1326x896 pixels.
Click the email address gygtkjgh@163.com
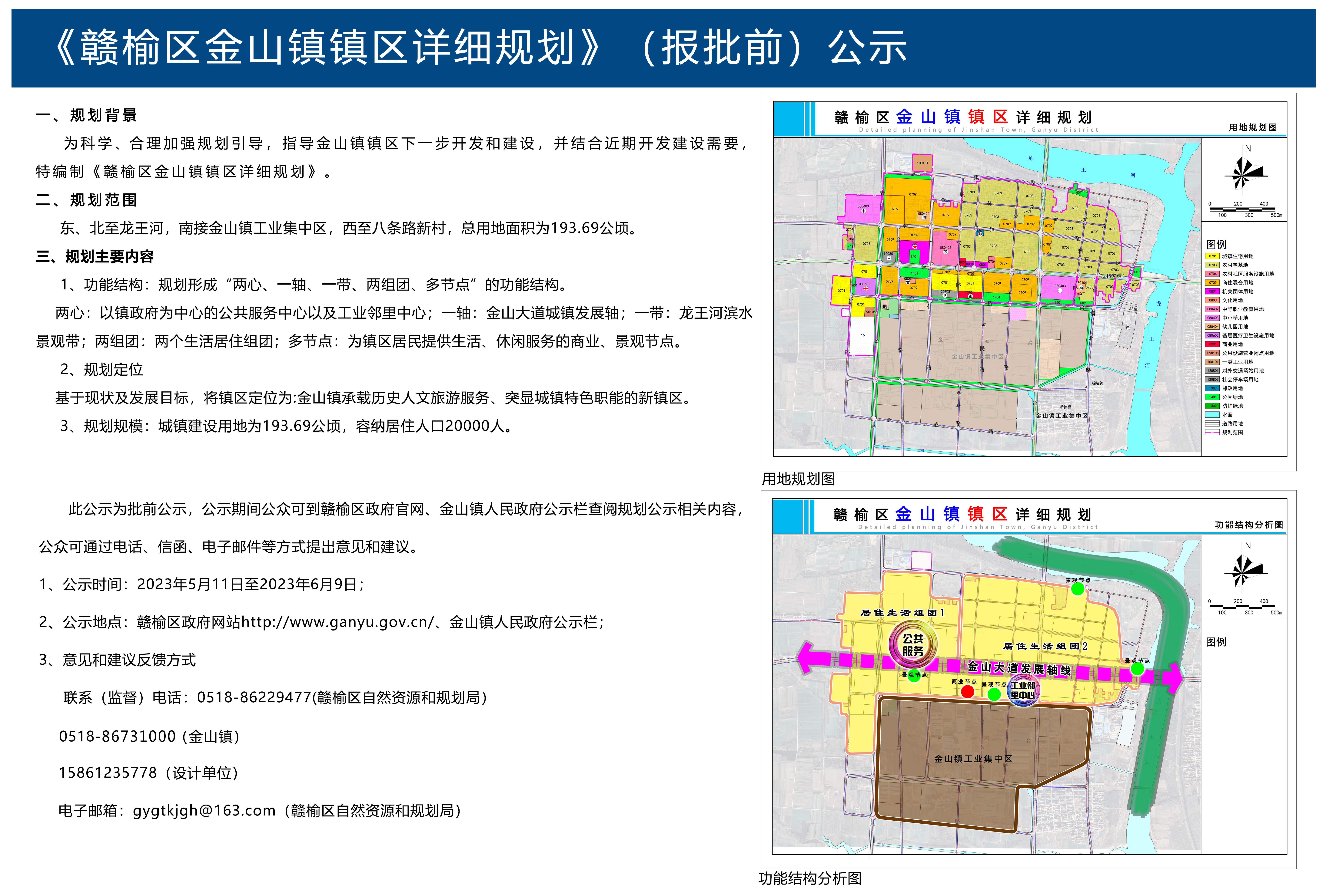pyautogui.click(x=204, y=811)
